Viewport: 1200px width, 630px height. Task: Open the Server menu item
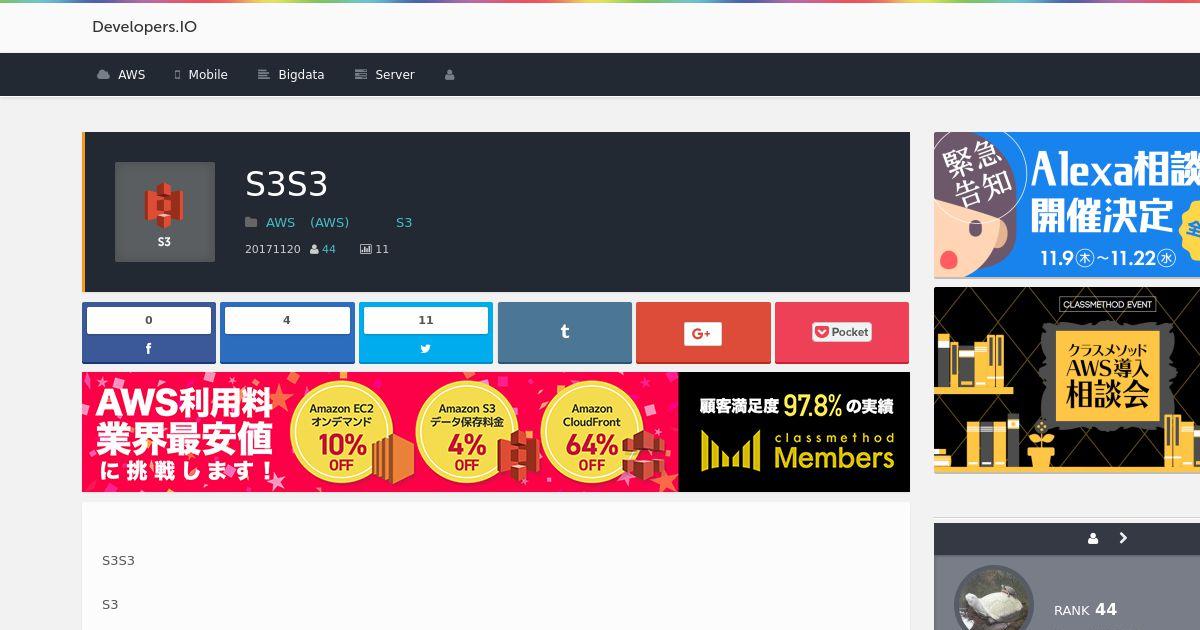(x=384, y=75)
